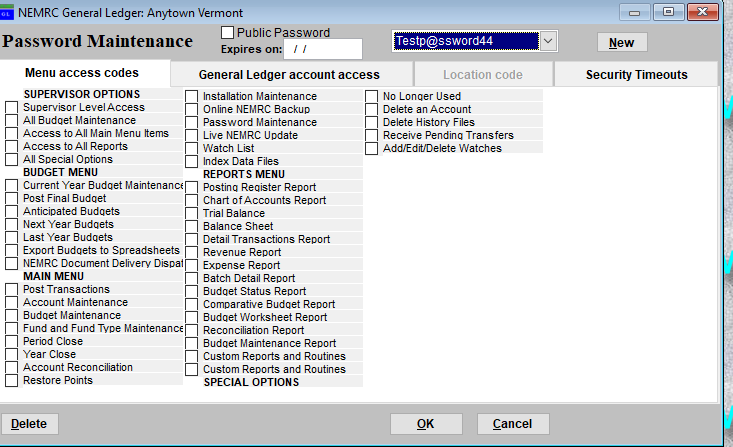Enable Restore Points checkbox
This screenshot has height=447, width=733.
coord(12,380)
